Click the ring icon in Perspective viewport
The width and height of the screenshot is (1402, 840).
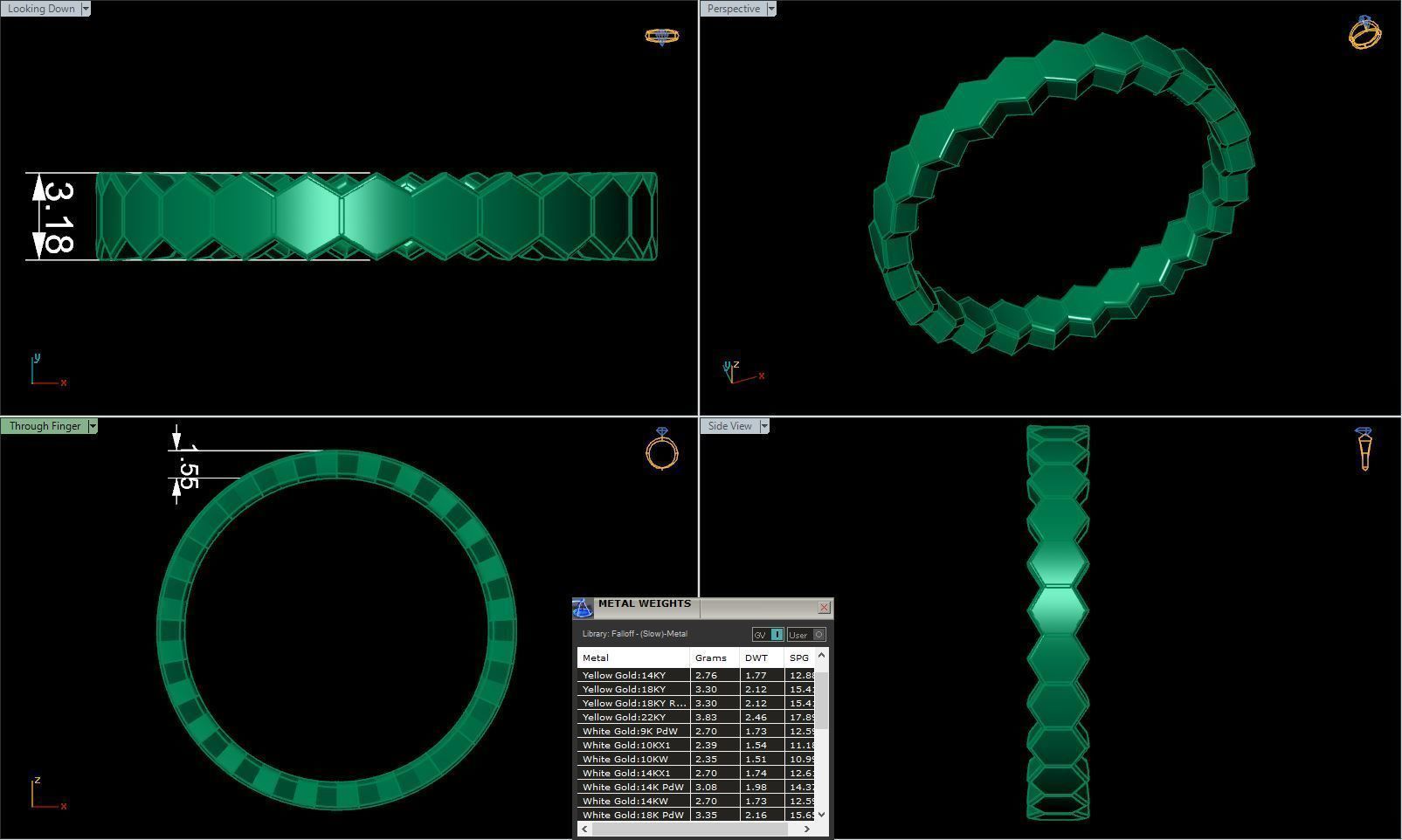click(1364, 32)
